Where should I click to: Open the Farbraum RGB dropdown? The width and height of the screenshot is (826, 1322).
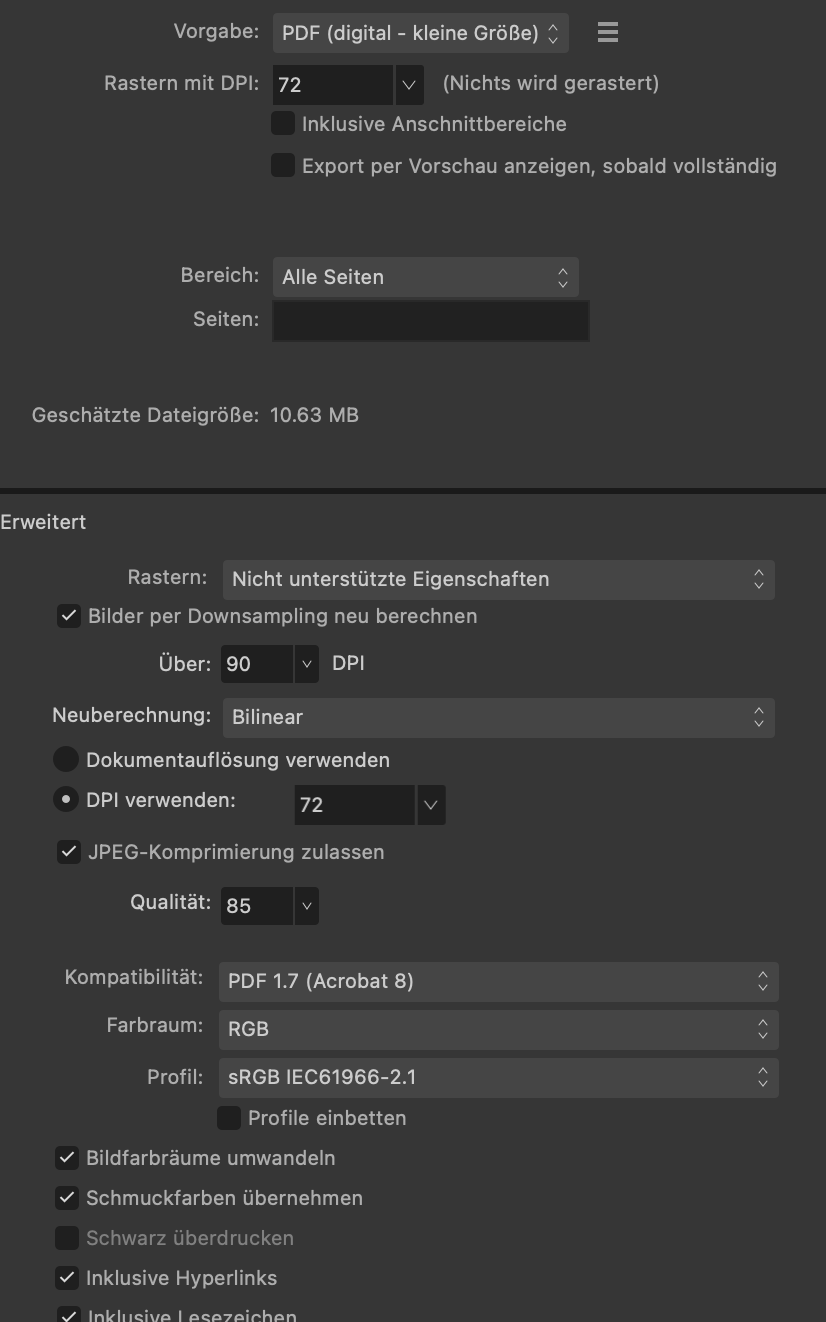coord(498,1029)
